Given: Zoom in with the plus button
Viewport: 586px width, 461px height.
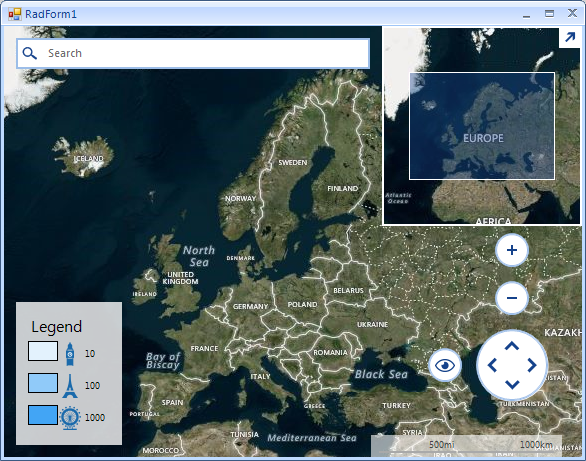Looking at the screenshot, I should [512, 250].
